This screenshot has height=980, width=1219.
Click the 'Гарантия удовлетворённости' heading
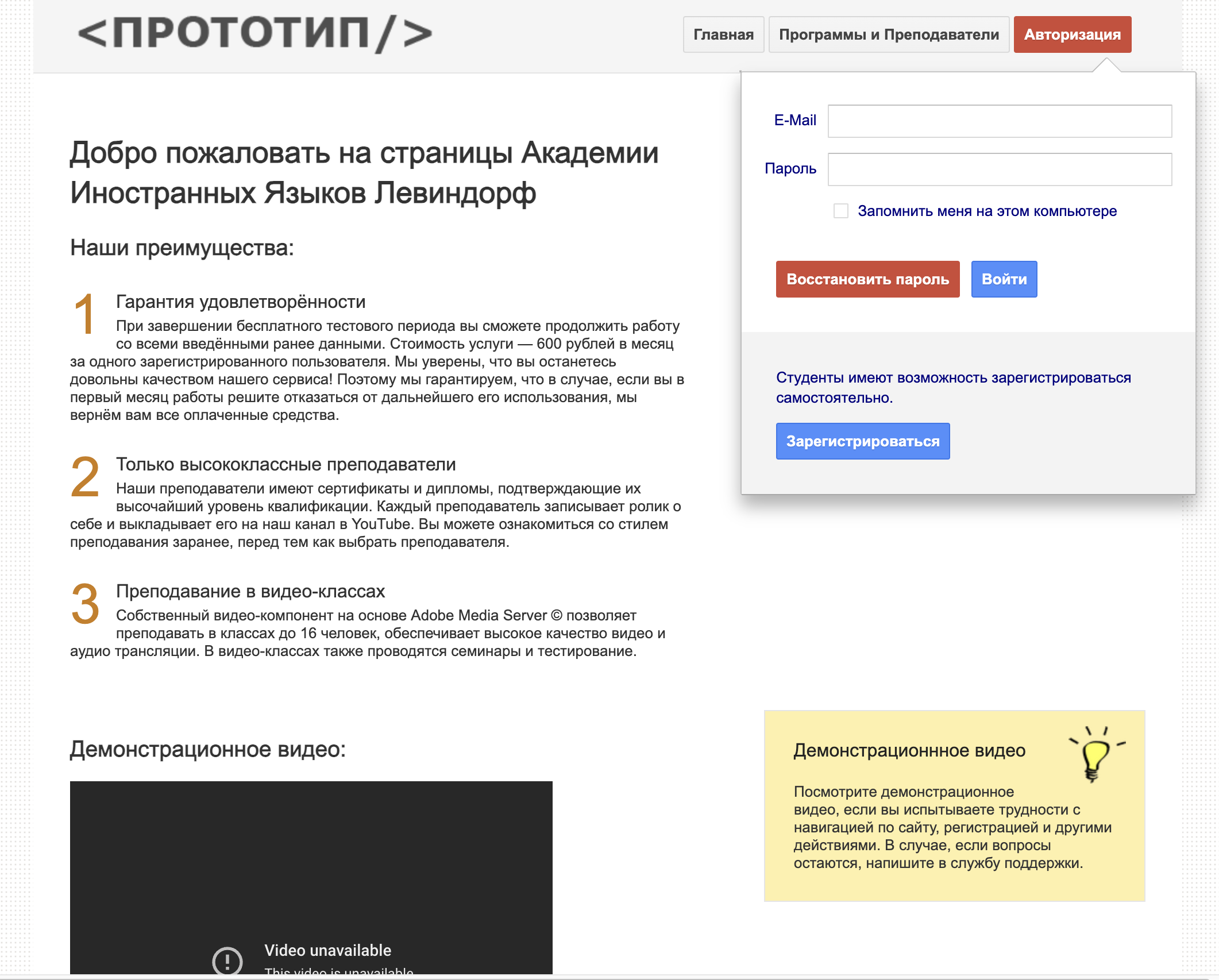click(241, 302)
